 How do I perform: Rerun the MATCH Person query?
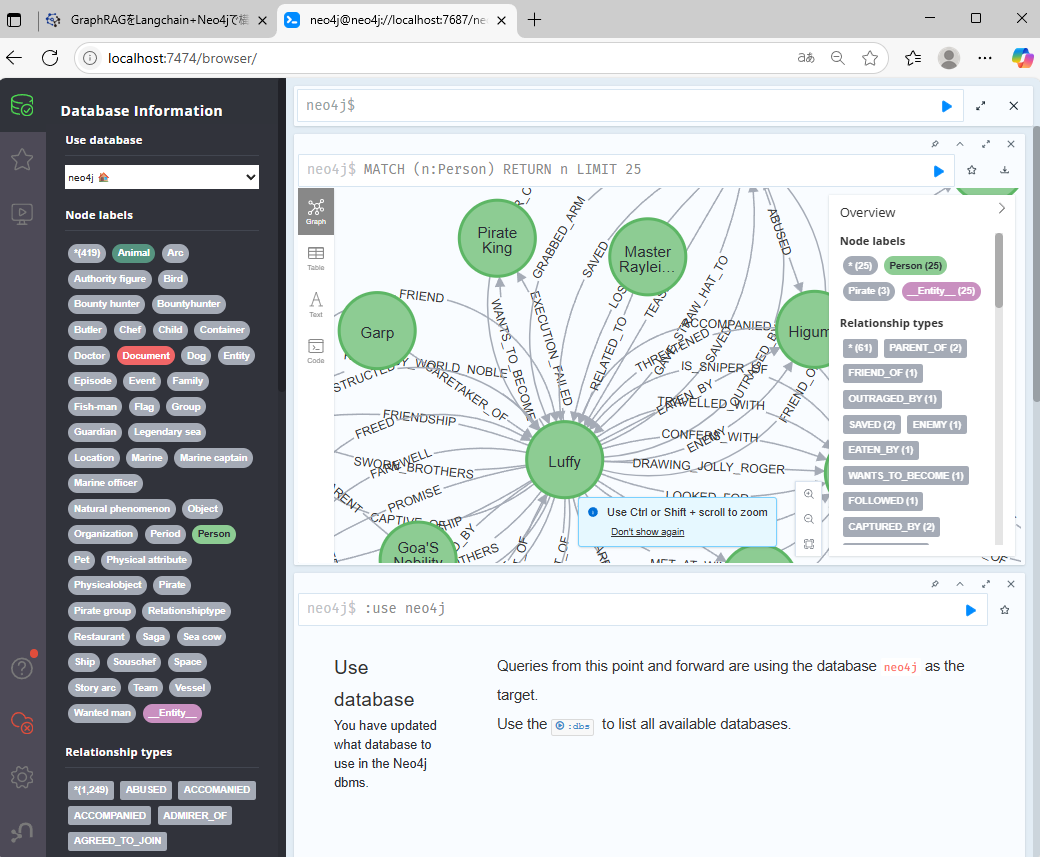coord(939,171)
